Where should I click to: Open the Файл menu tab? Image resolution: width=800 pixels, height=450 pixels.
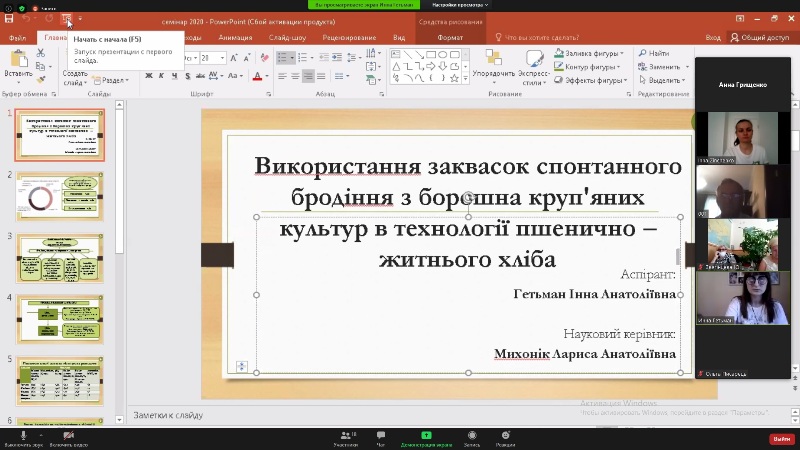(17, 38)
